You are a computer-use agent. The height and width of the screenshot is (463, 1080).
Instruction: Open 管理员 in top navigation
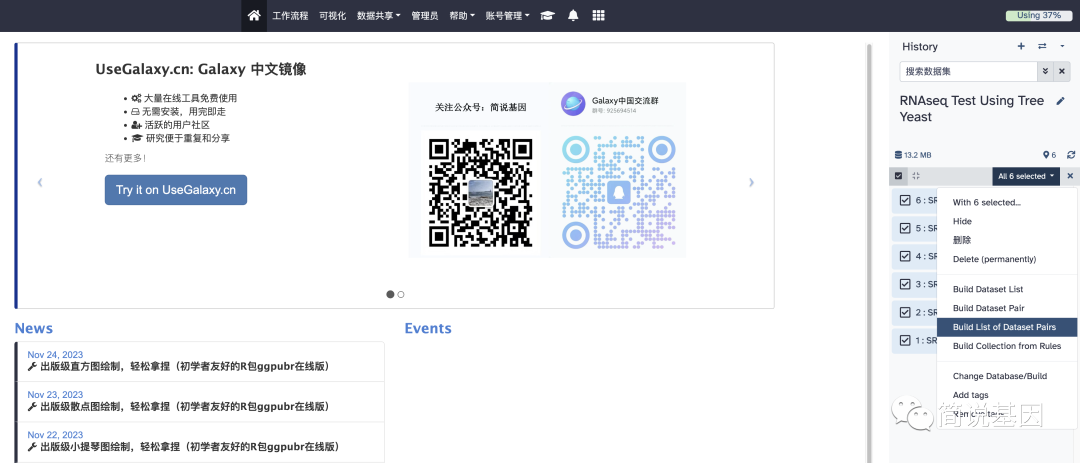click(x=424, y=15)
